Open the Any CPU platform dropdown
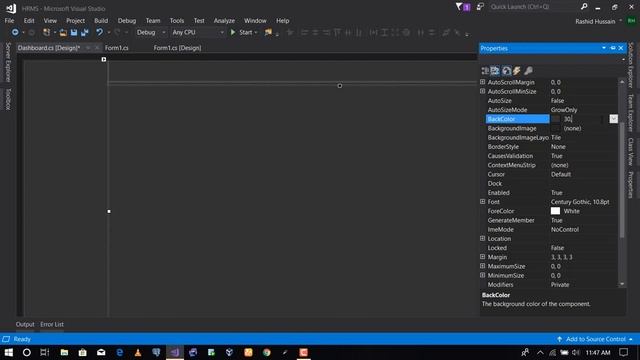Viewport: 640px width, 360px height. point(198,32)
